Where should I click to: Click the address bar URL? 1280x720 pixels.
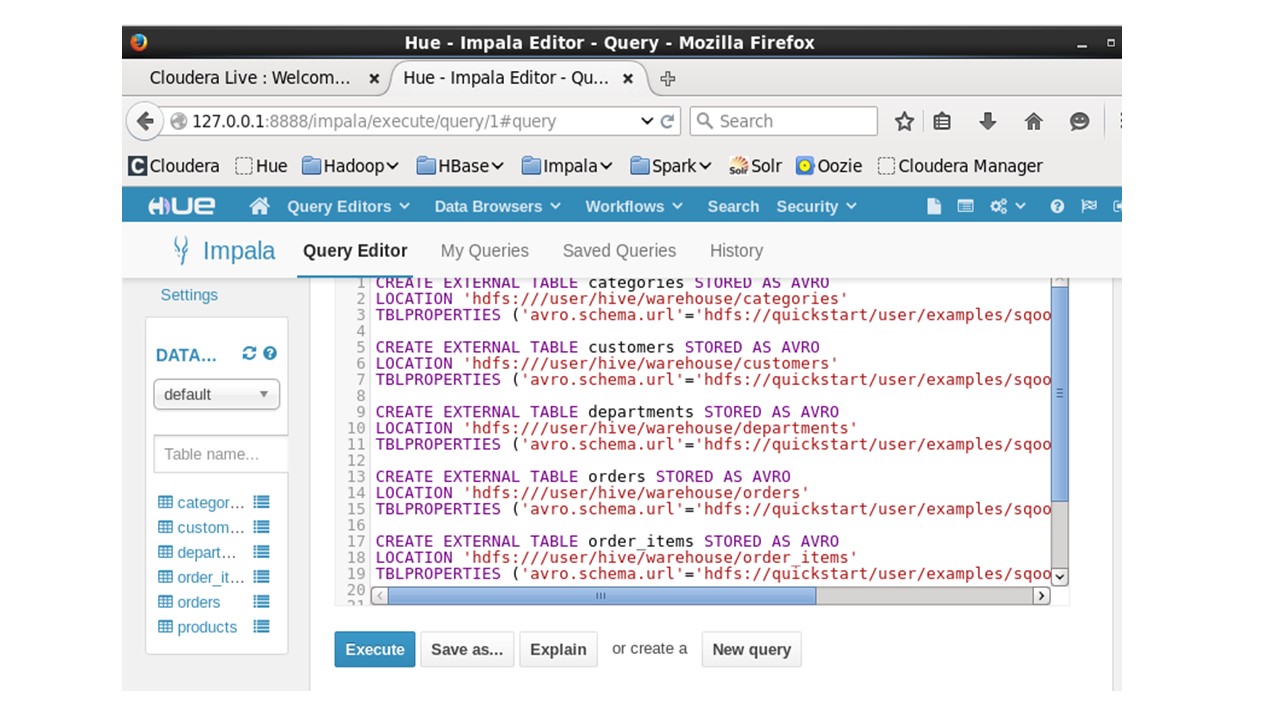point(374,121)
